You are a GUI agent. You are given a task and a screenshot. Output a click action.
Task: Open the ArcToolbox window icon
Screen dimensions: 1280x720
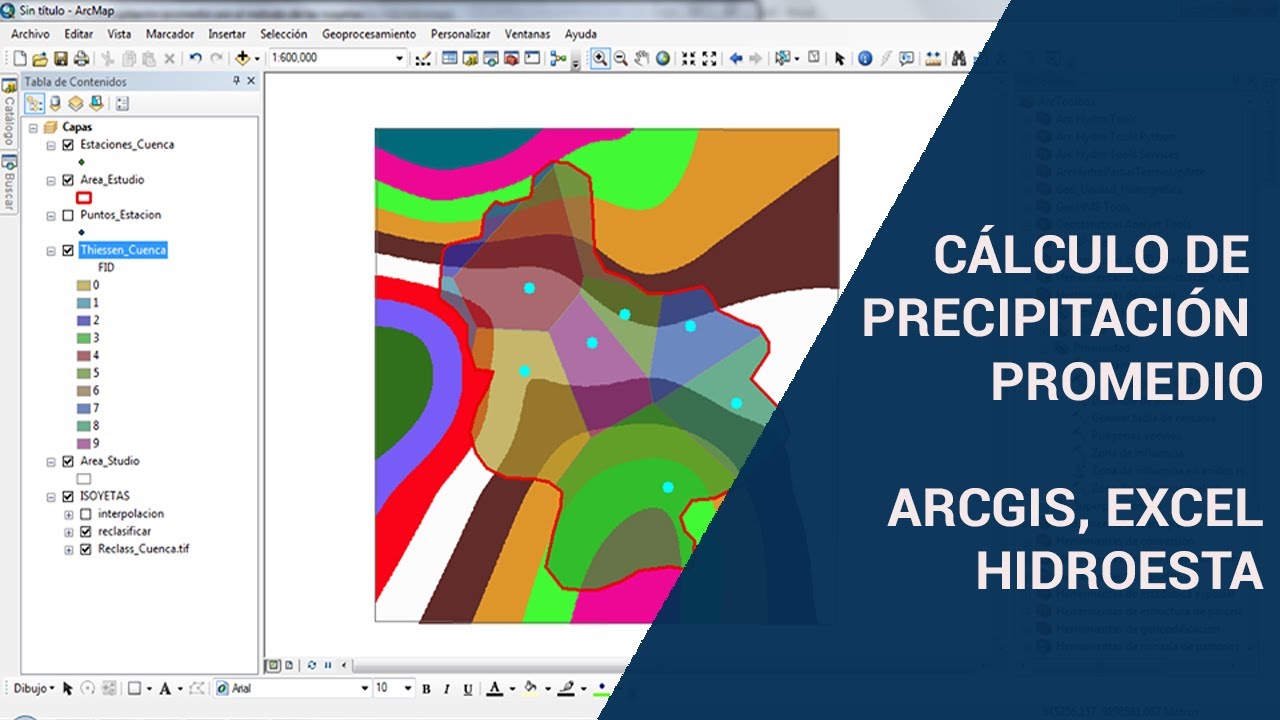[x=512, y=59]
